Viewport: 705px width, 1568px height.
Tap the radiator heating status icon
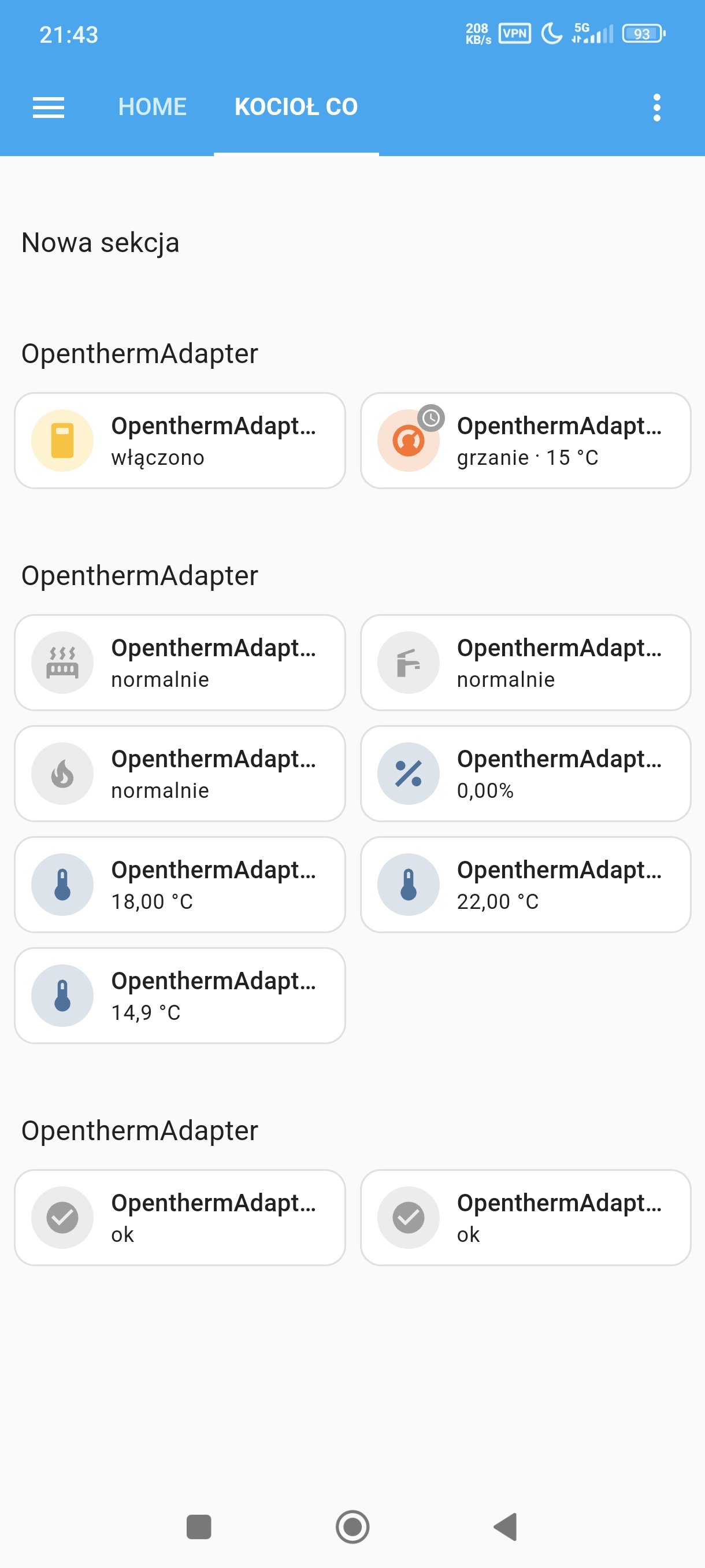(x=62, y=662)
